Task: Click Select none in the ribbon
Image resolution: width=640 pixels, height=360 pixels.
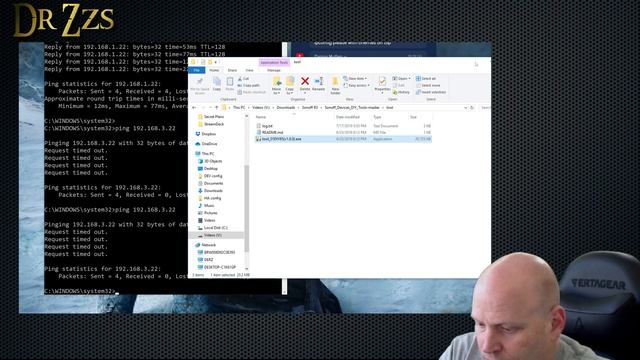Action: click(x=428, y=85)
